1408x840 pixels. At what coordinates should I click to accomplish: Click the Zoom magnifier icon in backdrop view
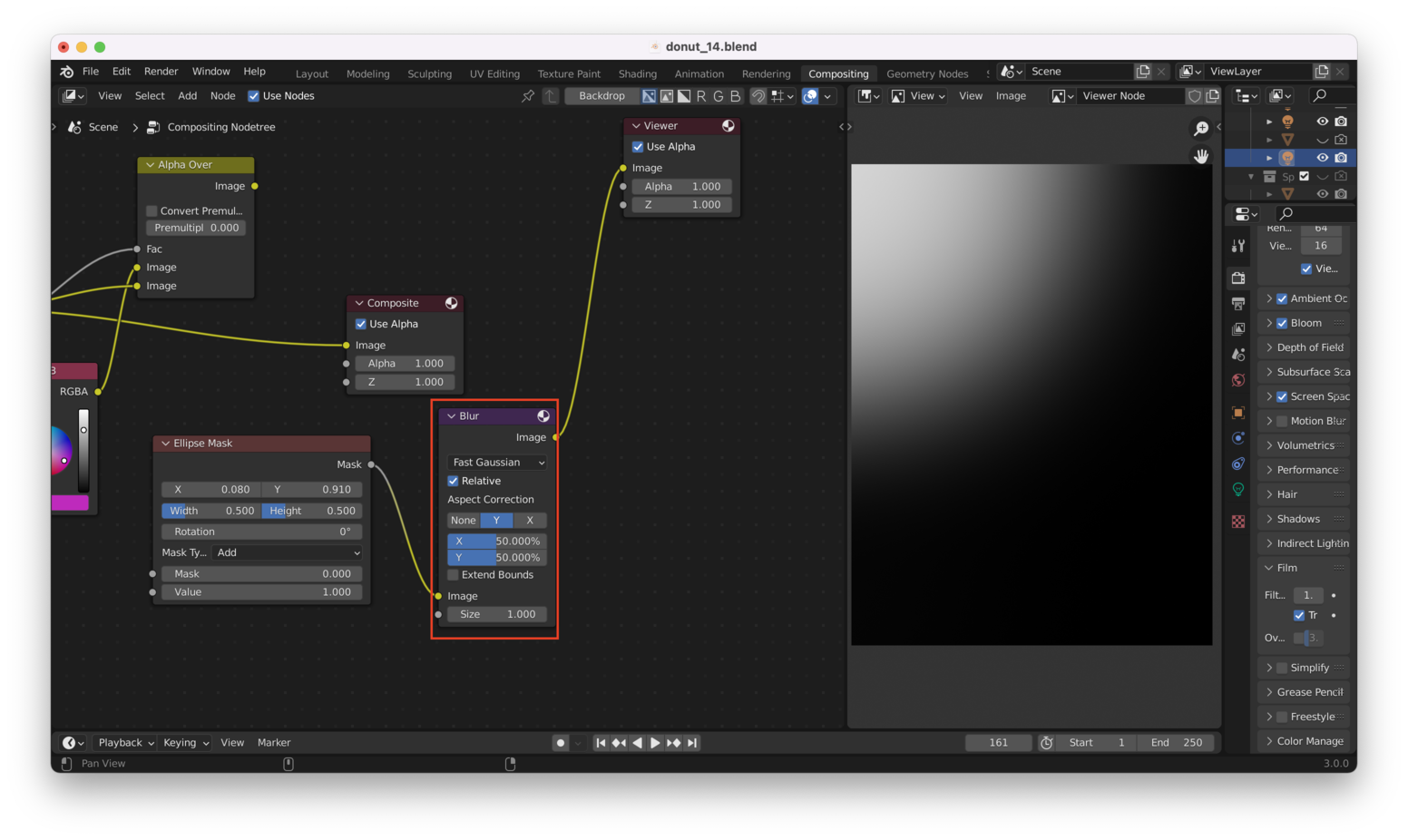[x=1201, y=128]
